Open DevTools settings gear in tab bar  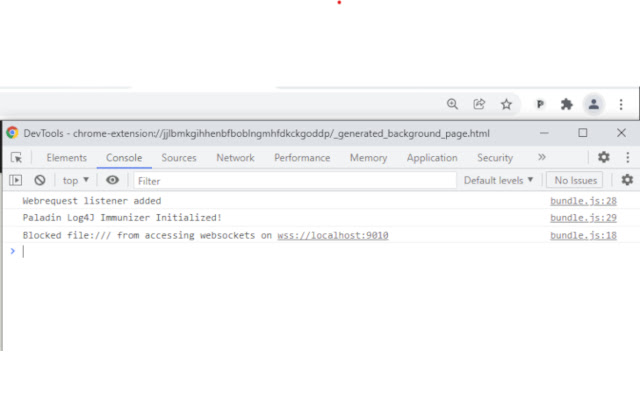tap(604, 157)
